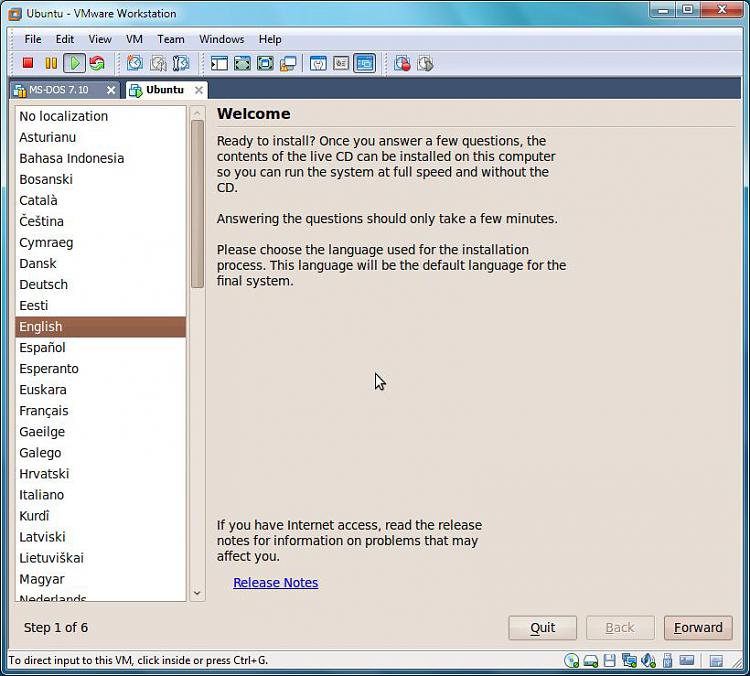Click the sound card status icon

(x=648, y=661)
